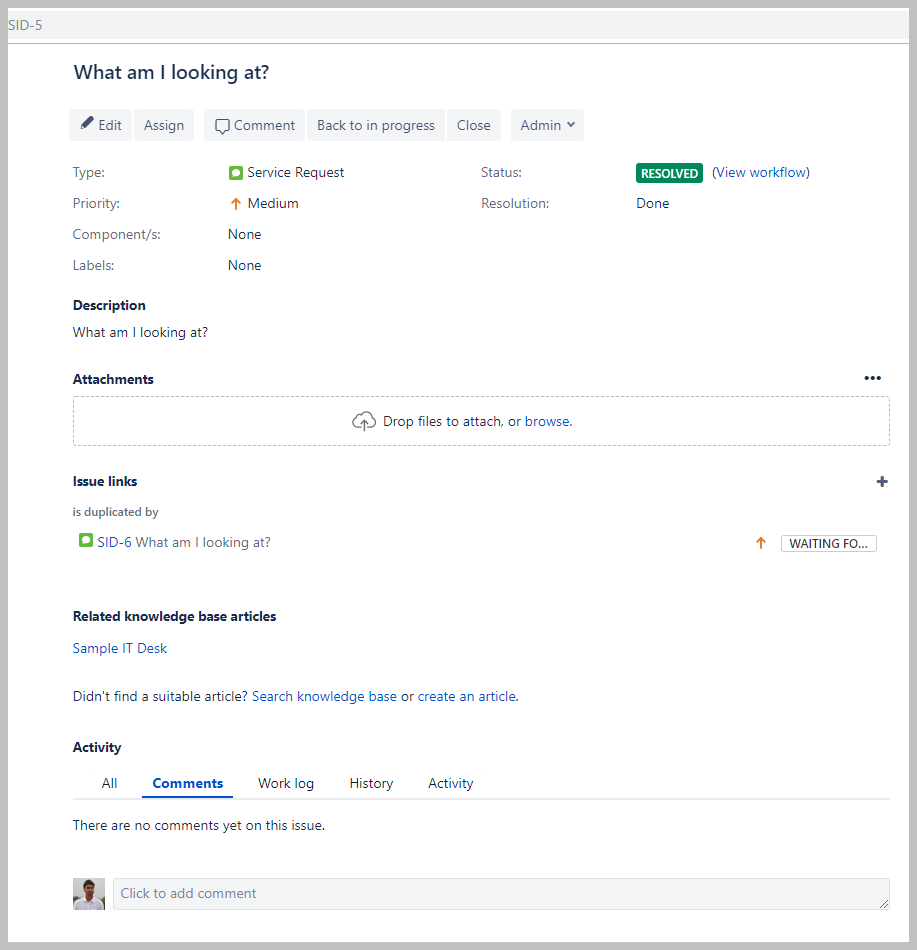
Task: Click Search knowledge base link
Action: click(x=324, y=697)
